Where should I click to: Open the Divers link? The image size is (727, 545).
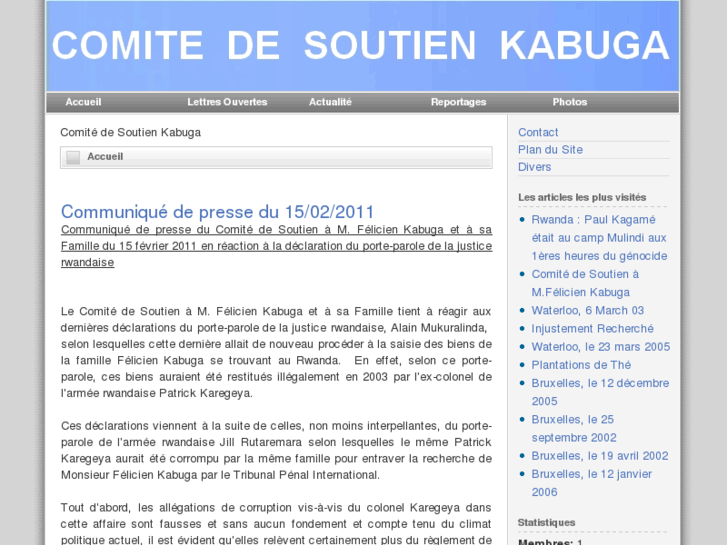coord(535,167)
